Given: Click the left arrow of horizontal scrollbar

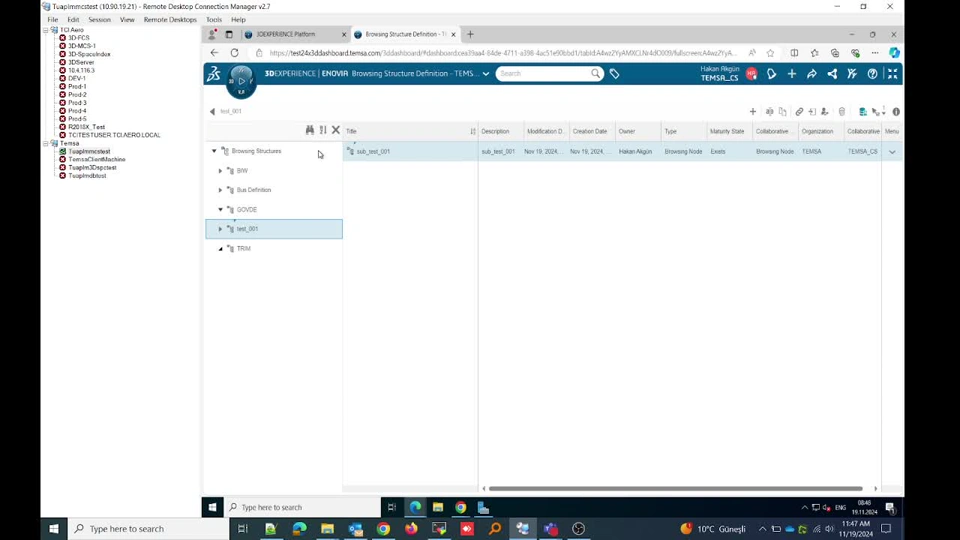Looking at the screenshot, I should 484,489.
